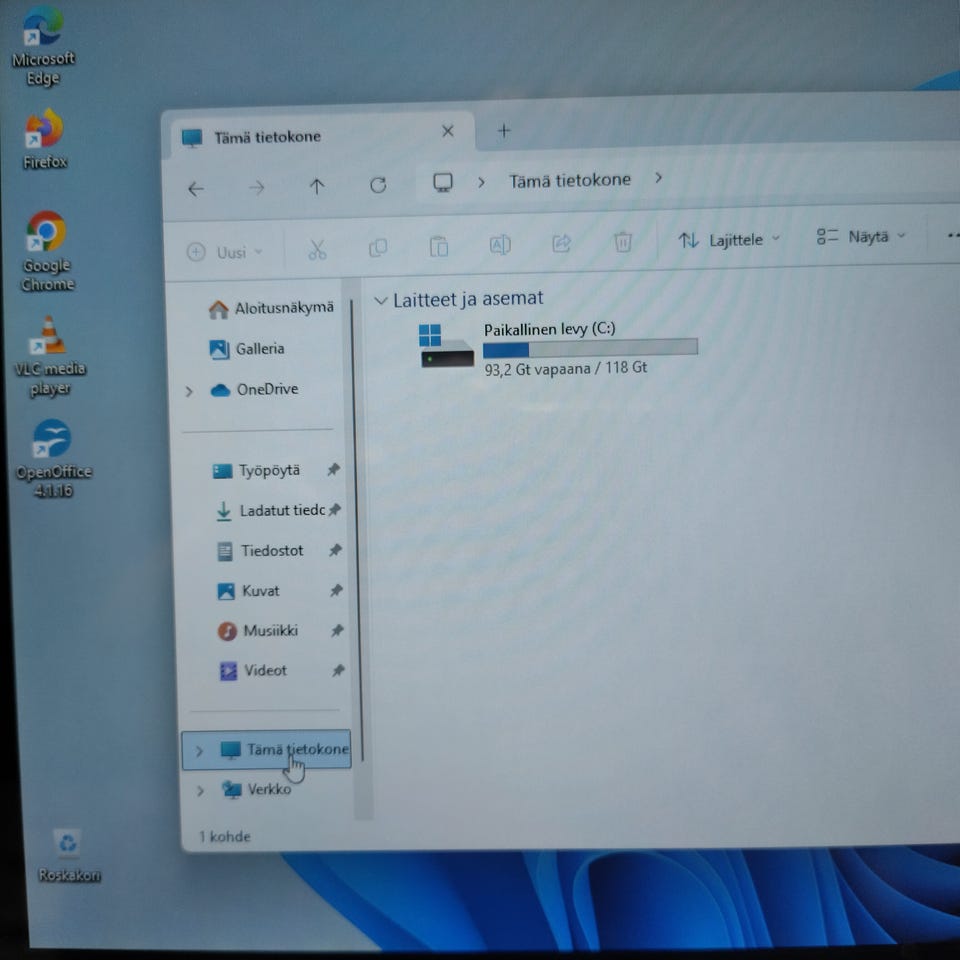Open Roskakori recycle bin icon
960x960 pixels.
[69, 855]
